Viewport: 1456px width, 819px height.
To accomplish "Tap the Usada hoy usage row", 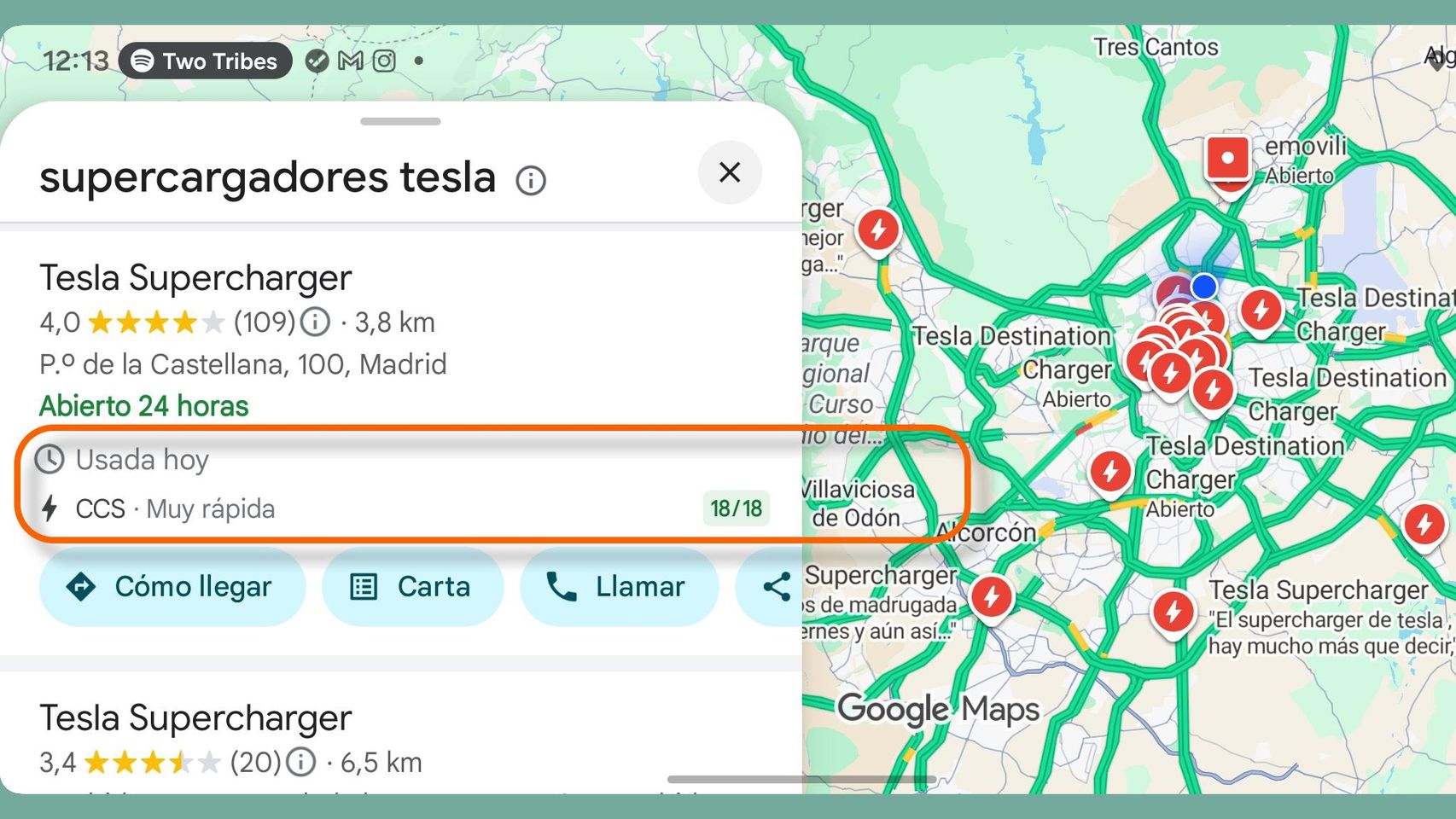I will pyautogui.click(x=122, y=460).
